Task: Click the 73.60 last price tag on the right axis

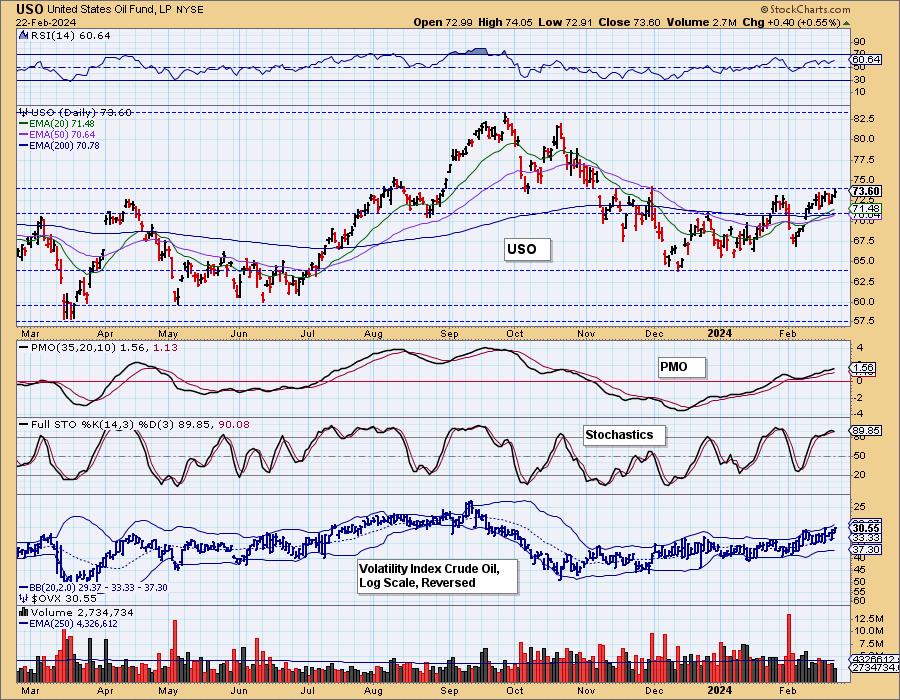Action: click(866, 191)
